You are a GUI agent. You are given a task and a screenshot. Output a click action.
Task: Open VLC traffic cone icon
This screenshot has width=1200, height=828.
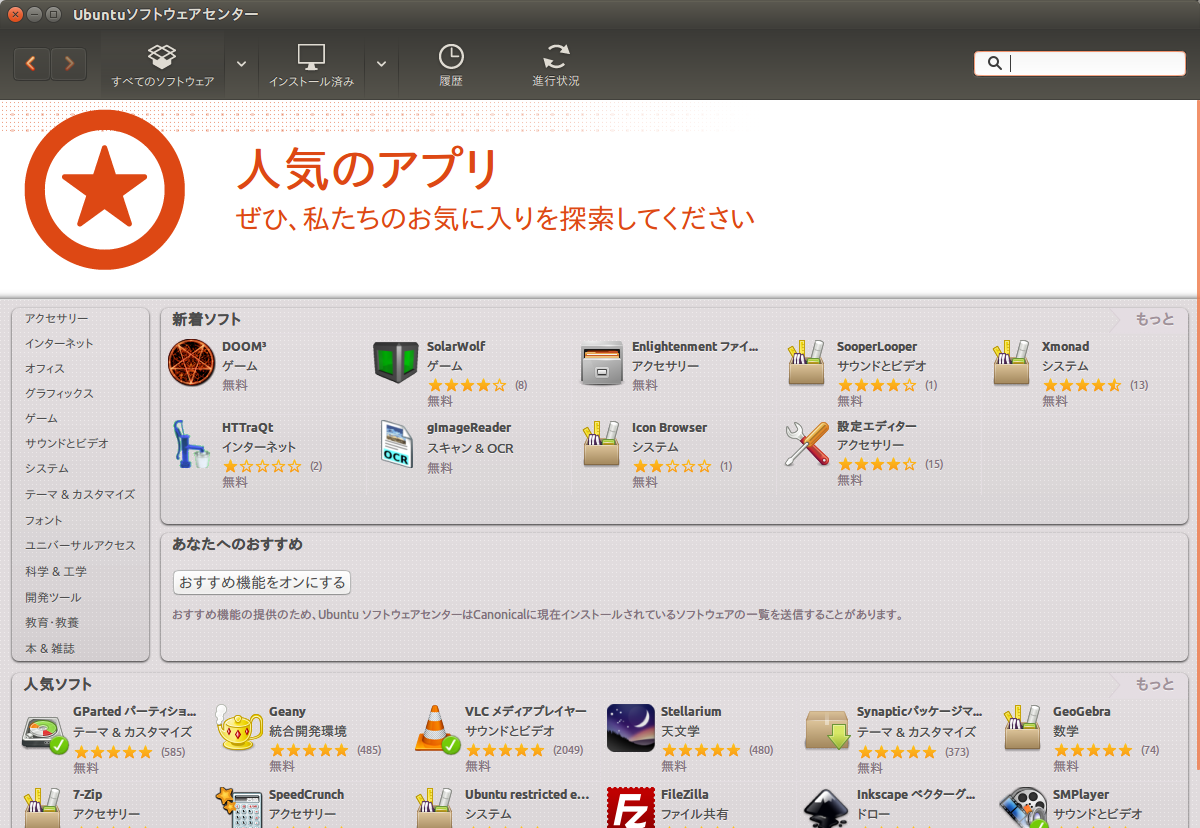pos(436,729)
